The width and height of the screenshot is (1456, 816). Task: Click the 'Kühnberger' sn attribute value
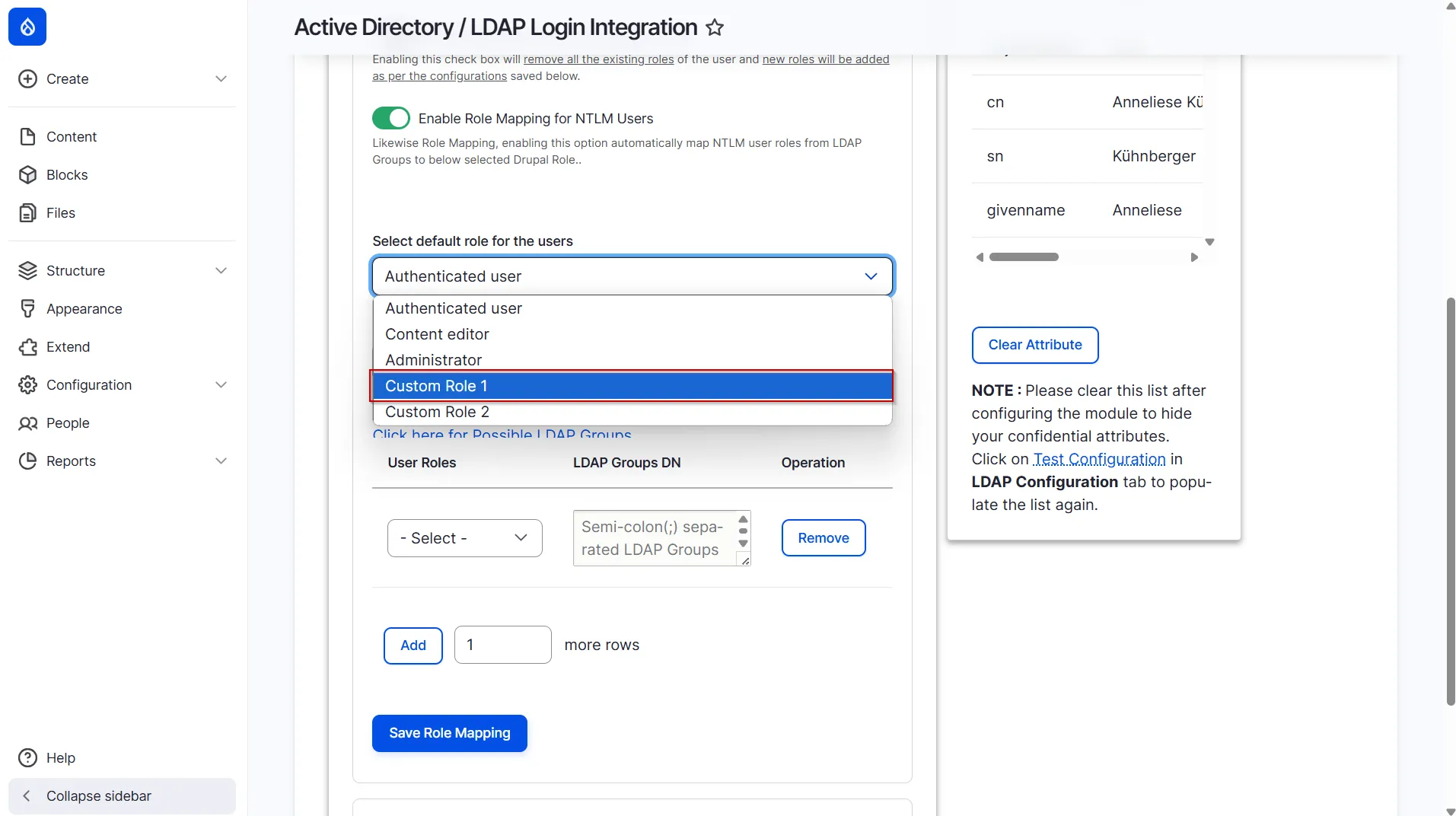[1154, 156]
